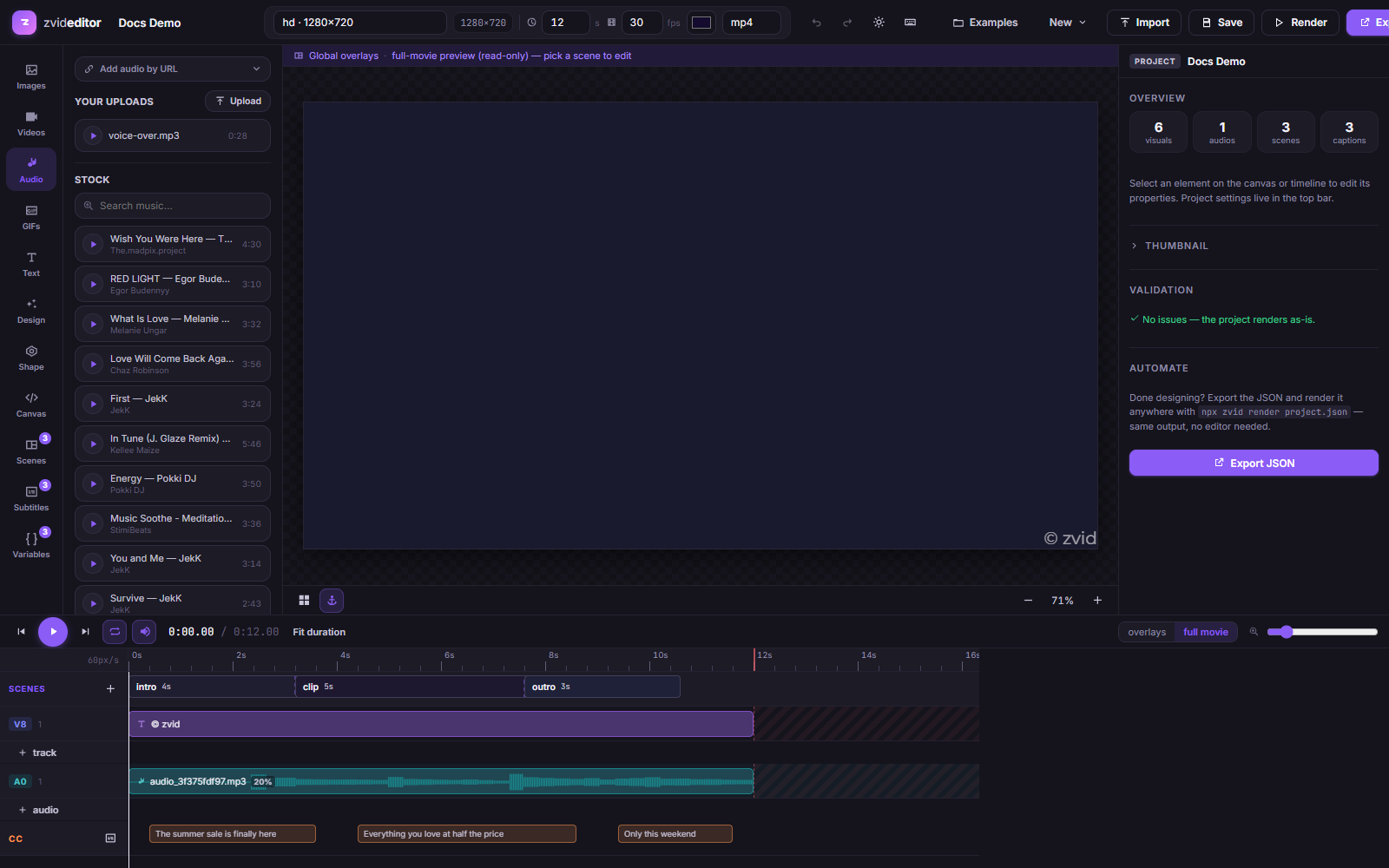Switch timeline view to overlays

pyautogui.click(x=1147, y=632)
